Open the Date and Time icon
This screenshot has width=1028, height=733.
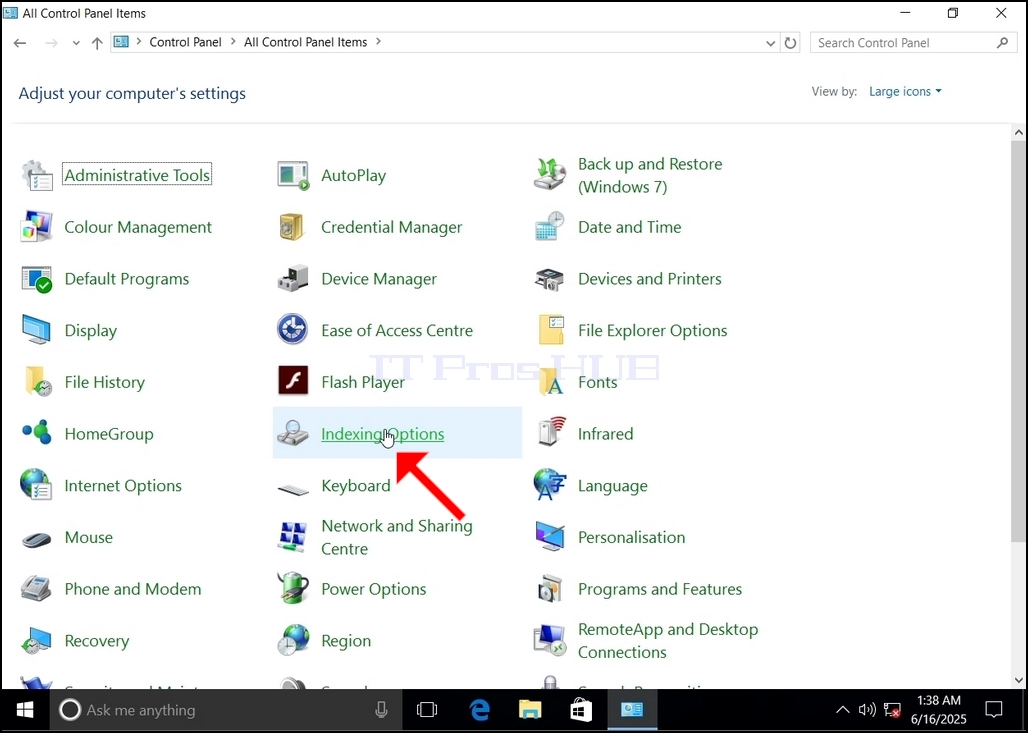pyautogui.click(x=550, y=227)
